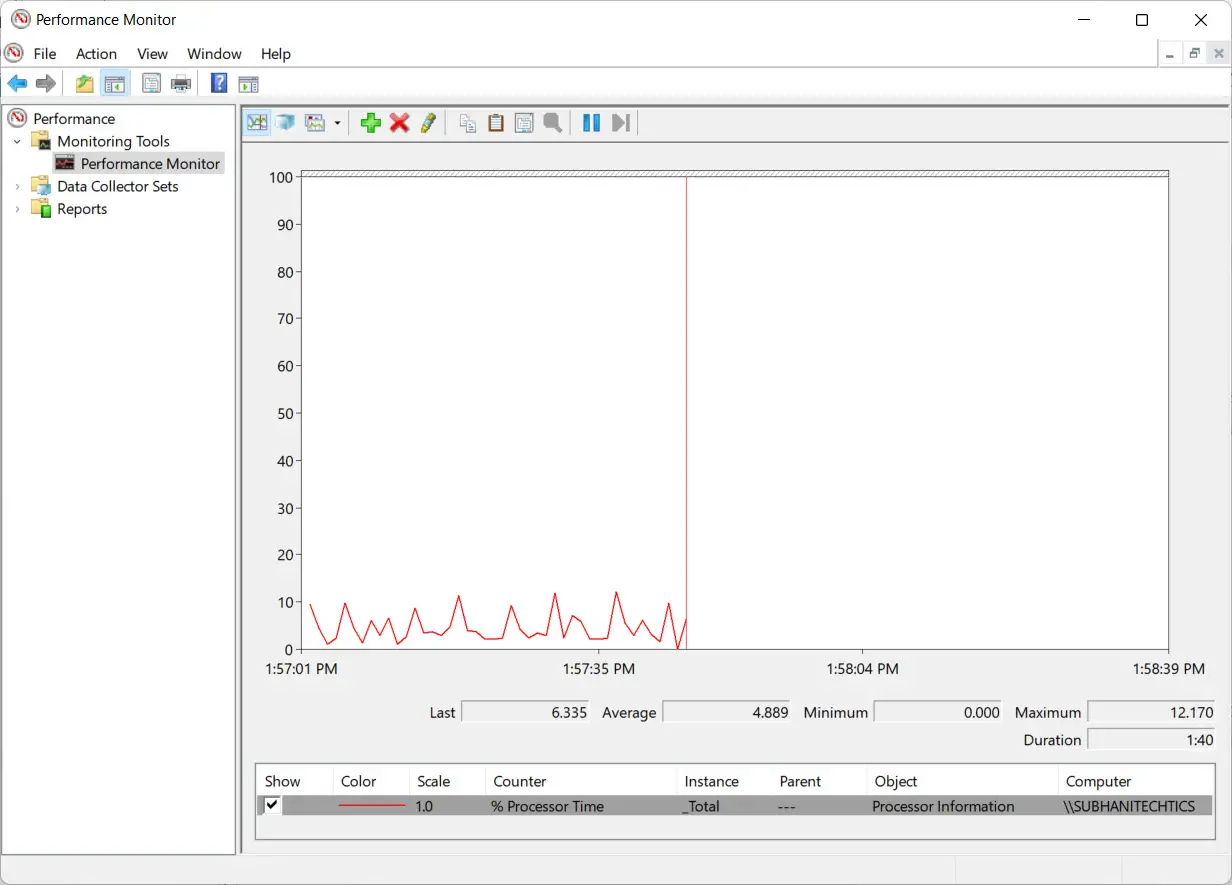
Task: Open the Properties toolbar icon
Action: coord(151,84)
